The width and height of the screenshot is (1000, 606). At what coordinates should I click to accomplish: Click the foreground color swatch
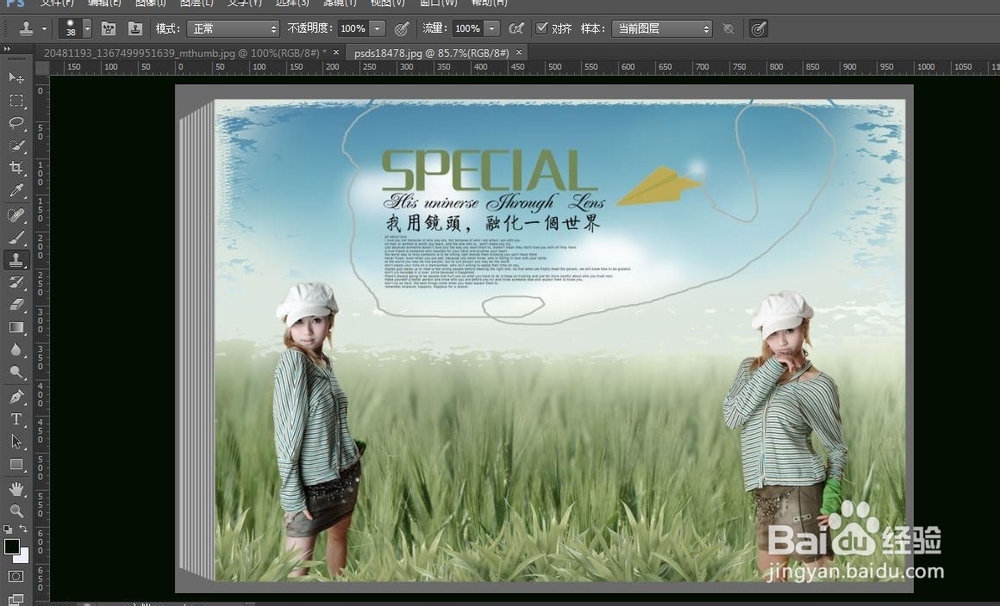tap(13, 545)
